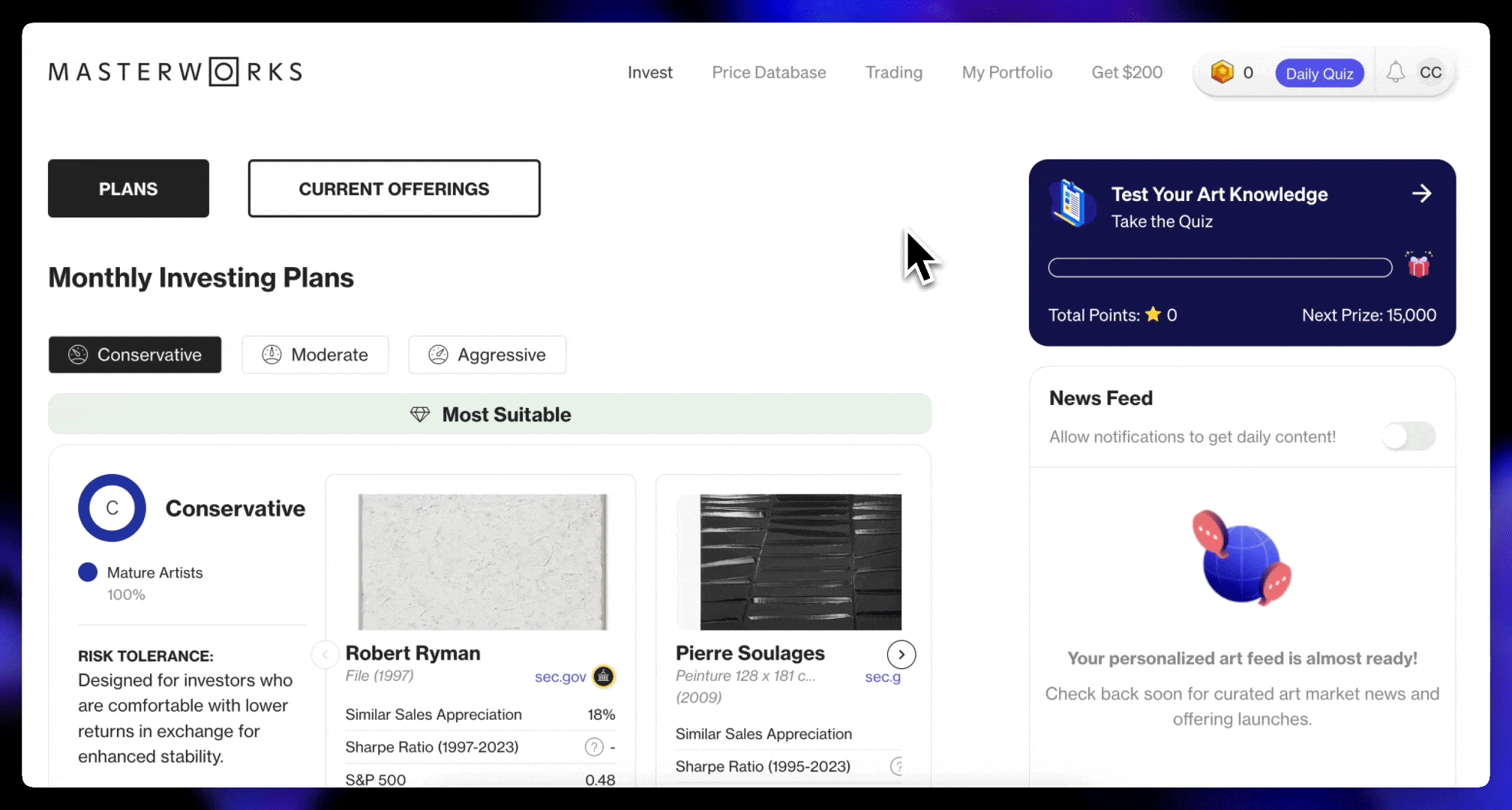Screen dimensions: 1512x810
Task: Open Price Database page
Action: click(769, 73)
